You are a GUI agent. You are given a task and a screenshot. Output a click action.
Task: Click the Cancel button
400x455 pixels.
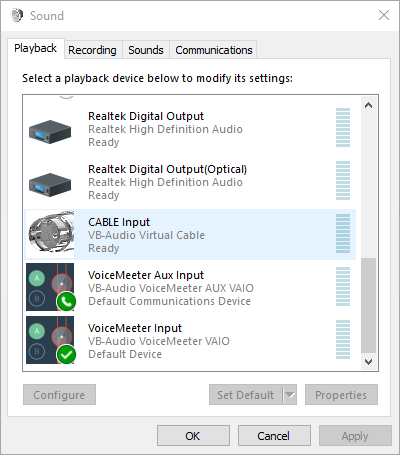(x=274, y=436)
